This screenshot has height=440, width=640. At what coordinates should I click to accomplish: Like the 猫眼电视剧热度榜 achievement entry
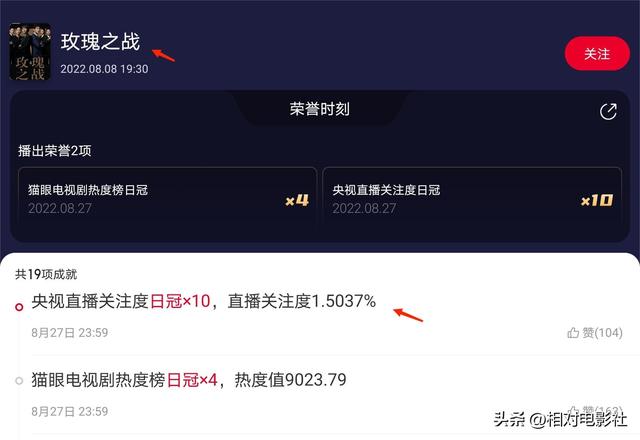[x=573, y=410]
